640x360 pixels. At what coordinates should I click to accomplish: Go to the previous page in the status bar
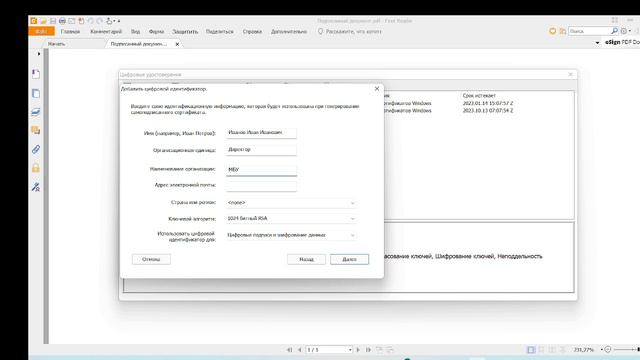[299, 350]
